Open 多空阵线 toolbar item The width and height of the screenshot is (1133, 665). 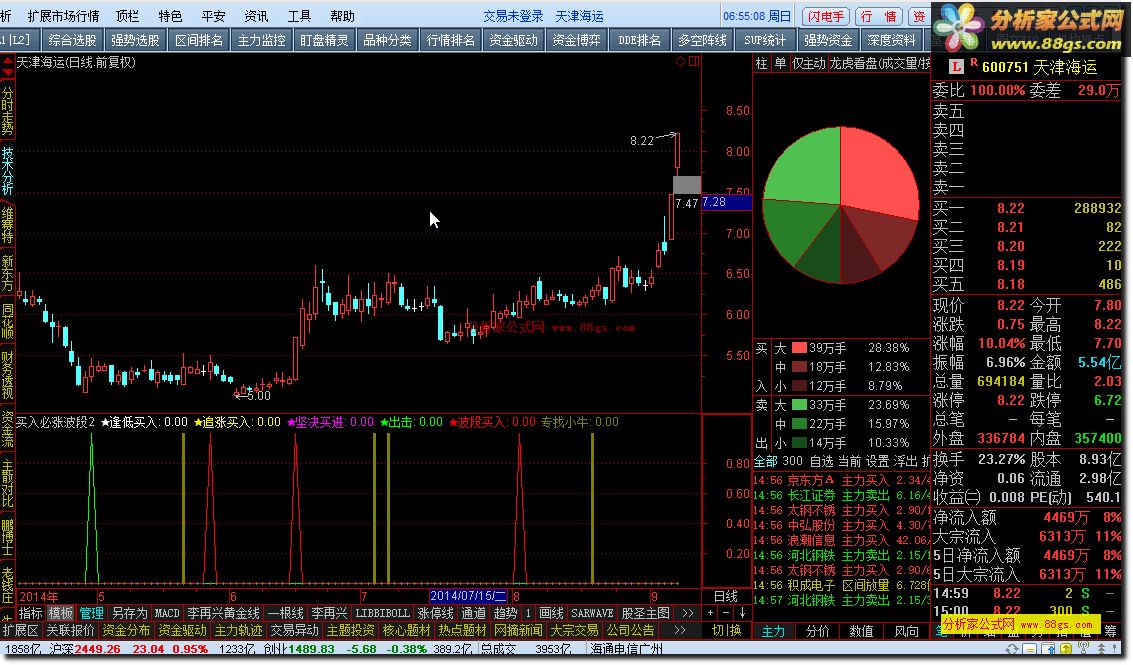[x=702, y=40]
